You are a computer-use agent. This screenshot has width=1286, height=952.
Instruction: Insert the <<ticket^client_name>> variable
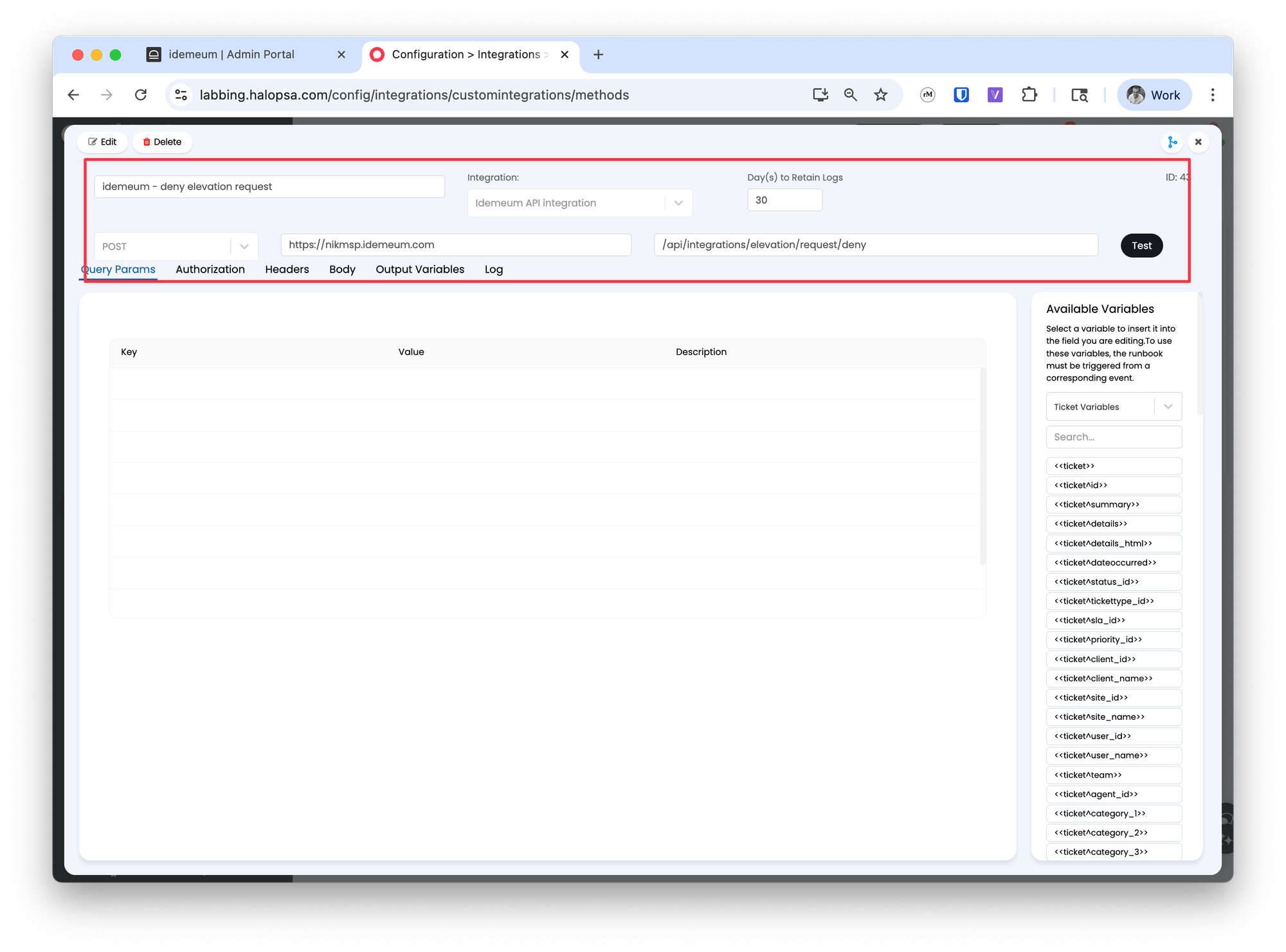coord(1114,678)
